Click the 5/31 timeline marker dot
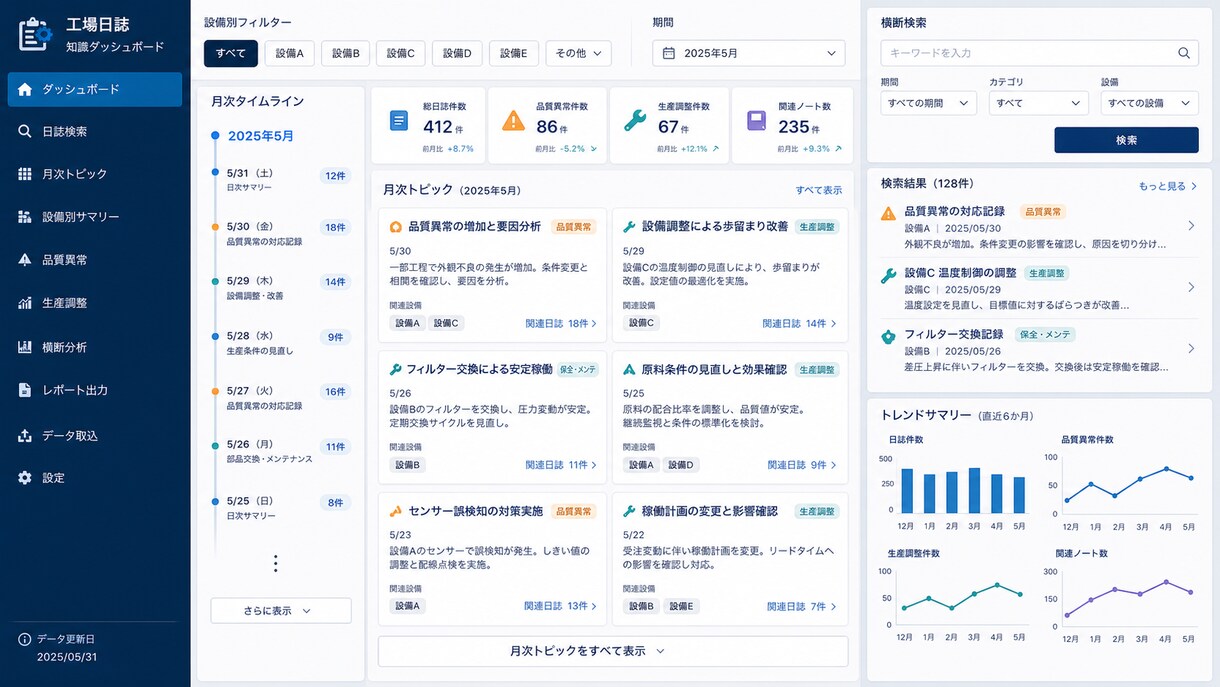Image resolution: width=1220 pixels, height=687 pixels. point(215,172)
